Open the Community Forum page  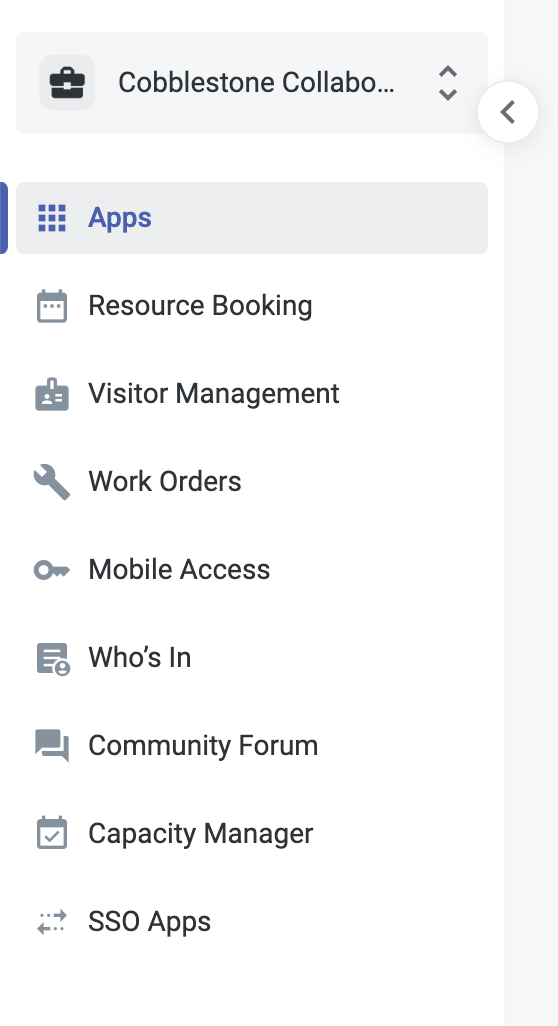(252, 746)
